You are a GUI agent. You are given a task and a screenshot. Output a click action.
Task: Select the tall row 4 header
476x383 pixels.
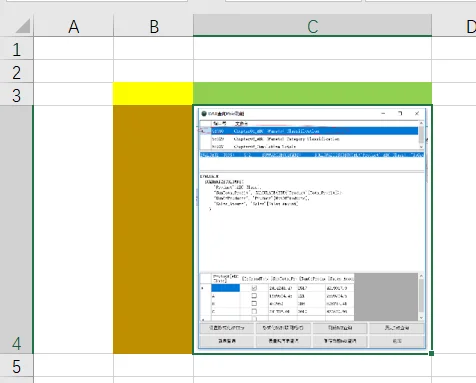pyautogui.click(x=16, y=229)
